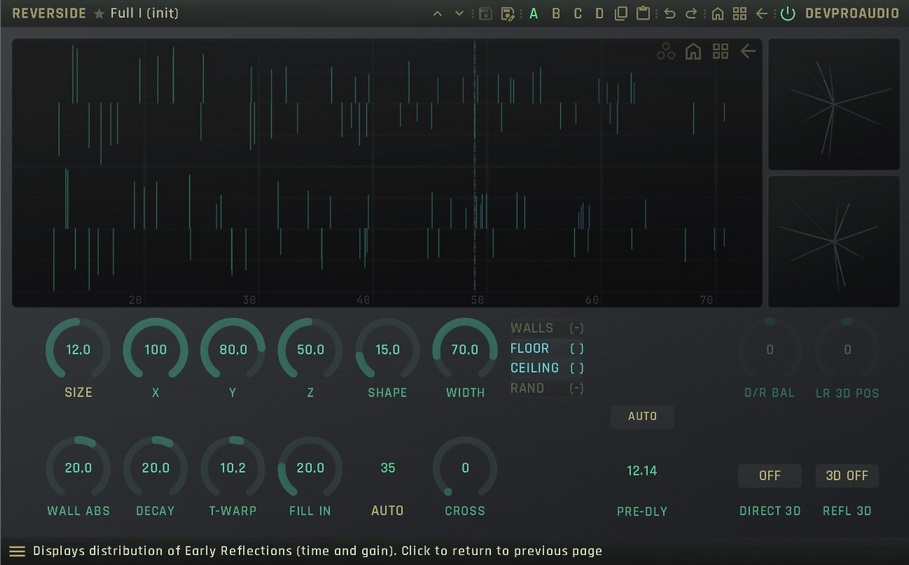Click the CROSS knob
Screen dimensions: 909x565
(x=465, y=468)
